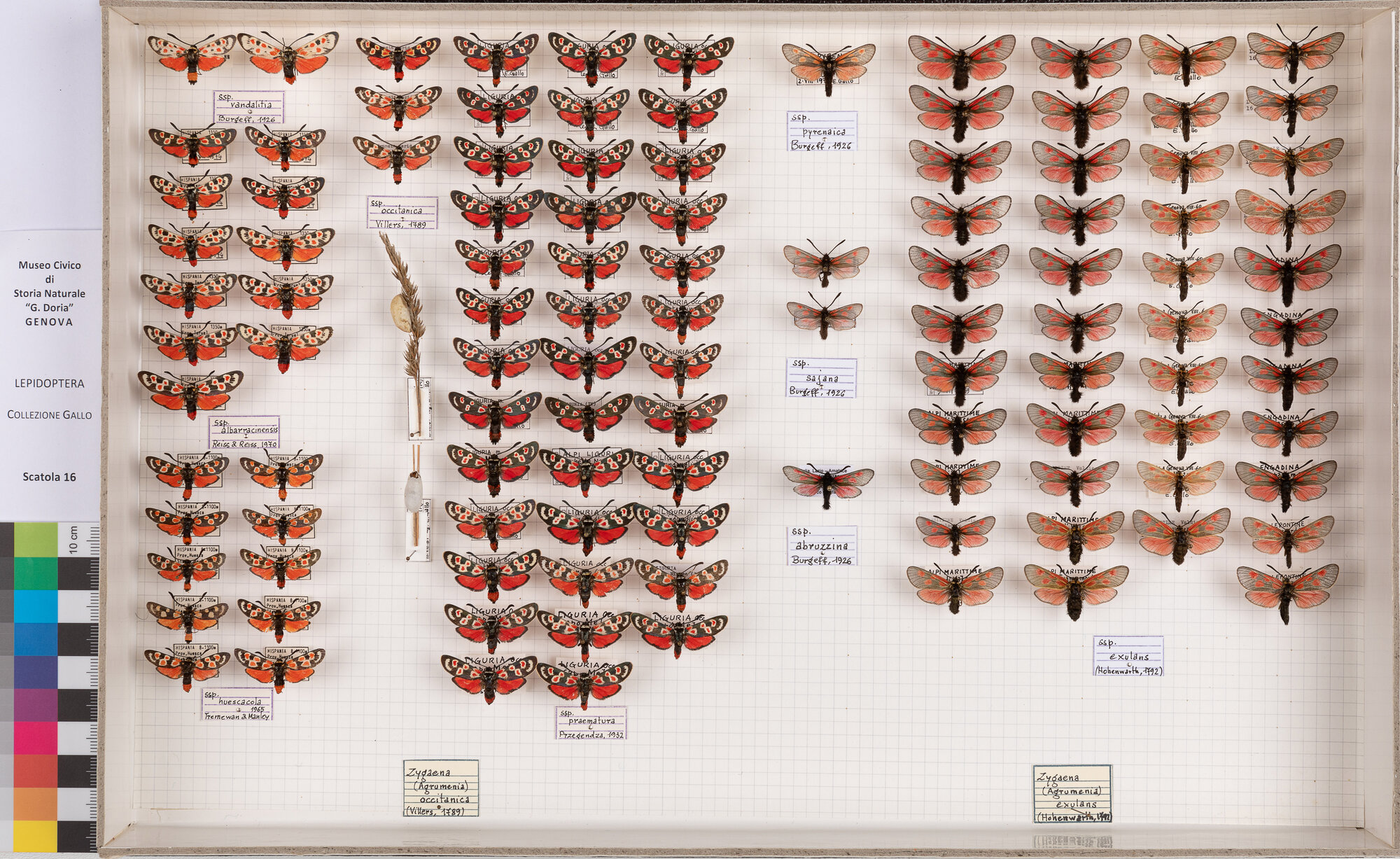Click the Museo Civico GENOVA header text
1400x859 pixels.
[49, 293]
